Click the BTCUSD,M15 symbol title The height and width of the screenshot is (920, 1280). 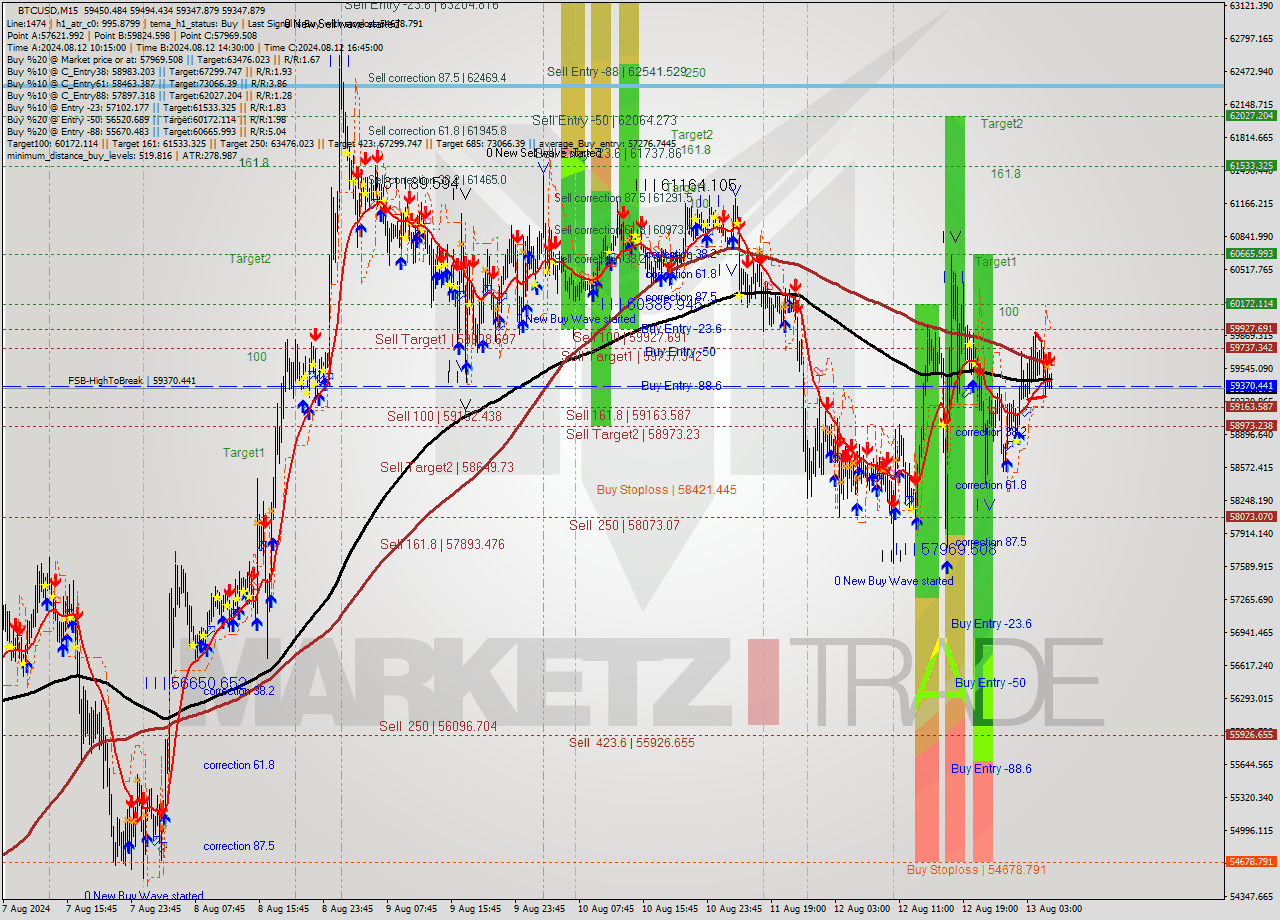(x=50, y=10)
